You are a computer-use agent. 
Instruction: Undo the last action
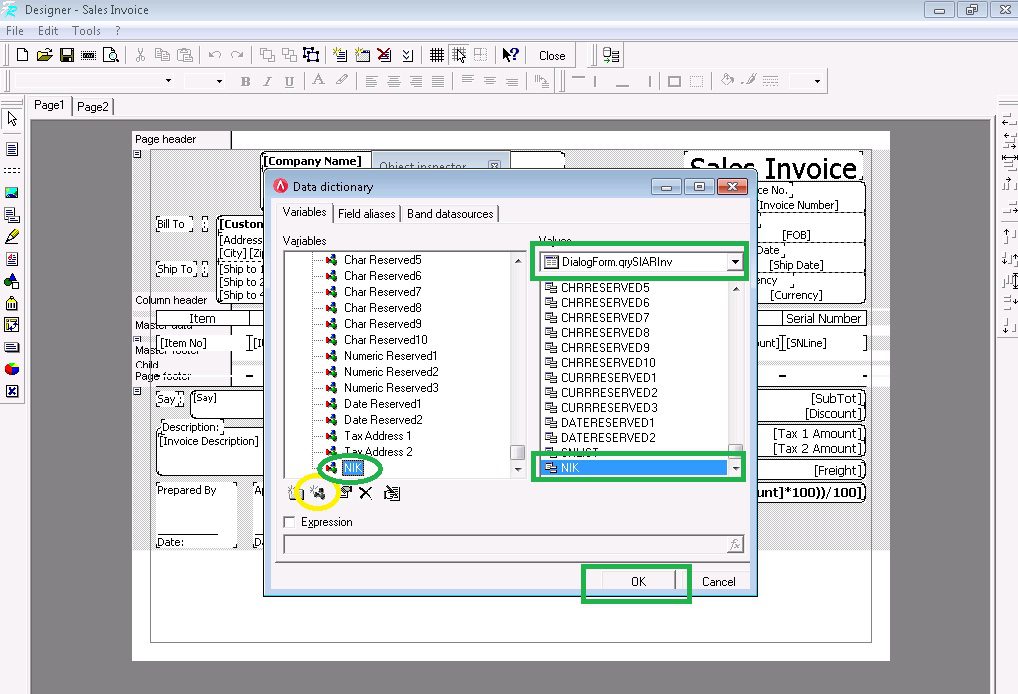click(x=214, y=55)
